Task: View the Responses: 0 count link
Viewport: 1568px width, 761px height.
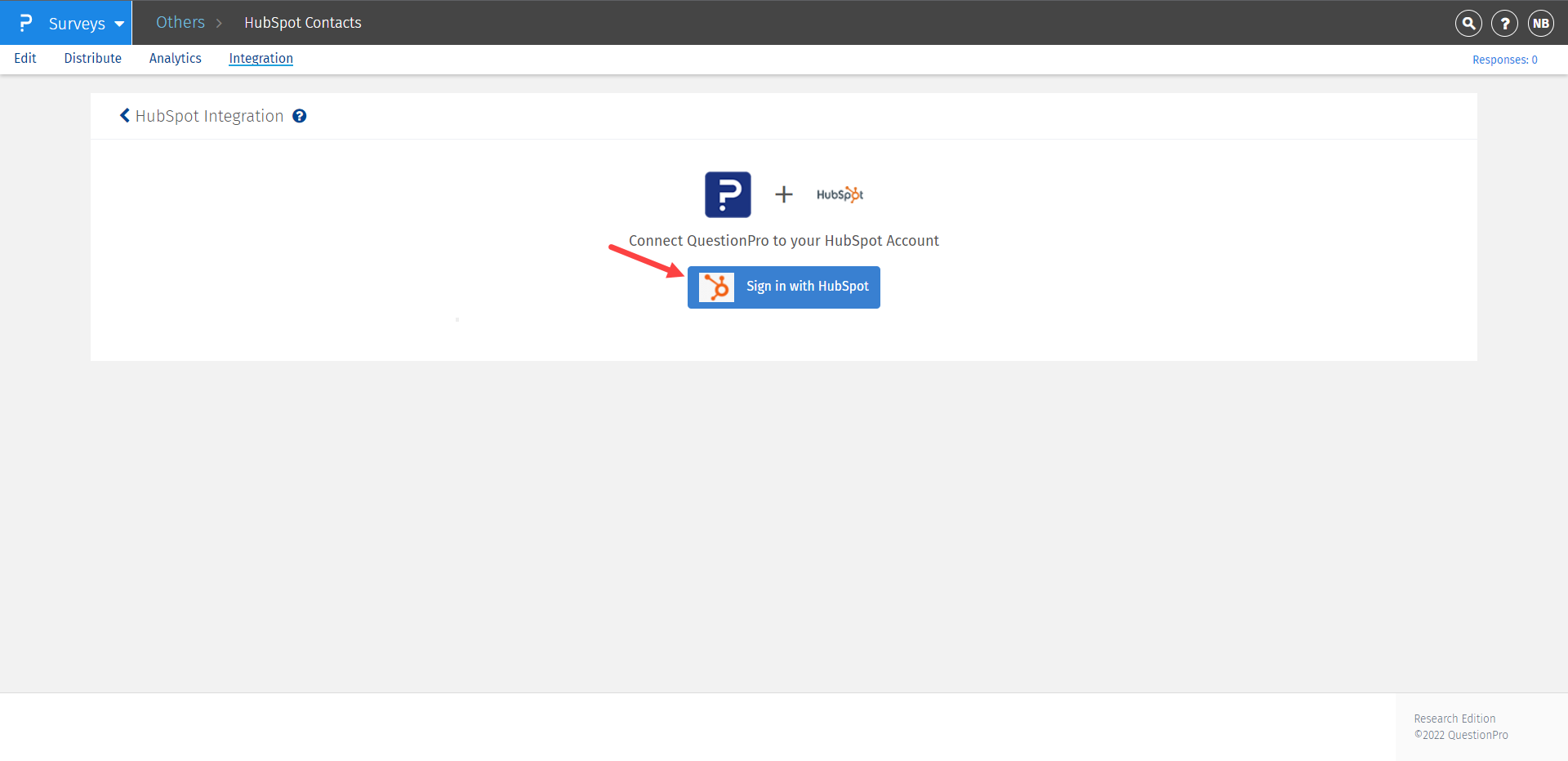Action: pos(1505,60)
